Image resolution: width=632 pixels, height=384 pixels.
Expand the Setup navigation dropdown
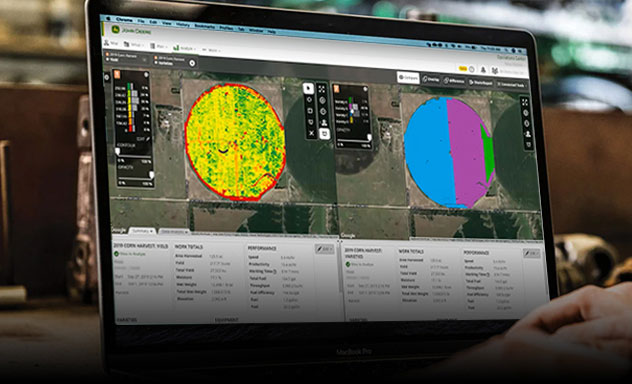[x=133, y=44]
